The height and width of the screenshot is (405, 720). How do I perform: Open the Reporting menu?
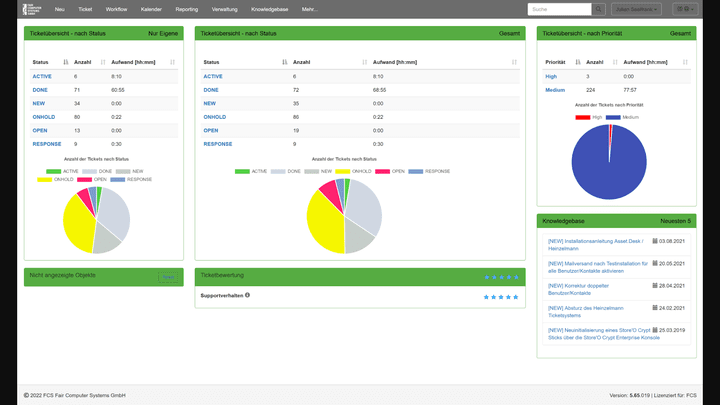[186, 9]
